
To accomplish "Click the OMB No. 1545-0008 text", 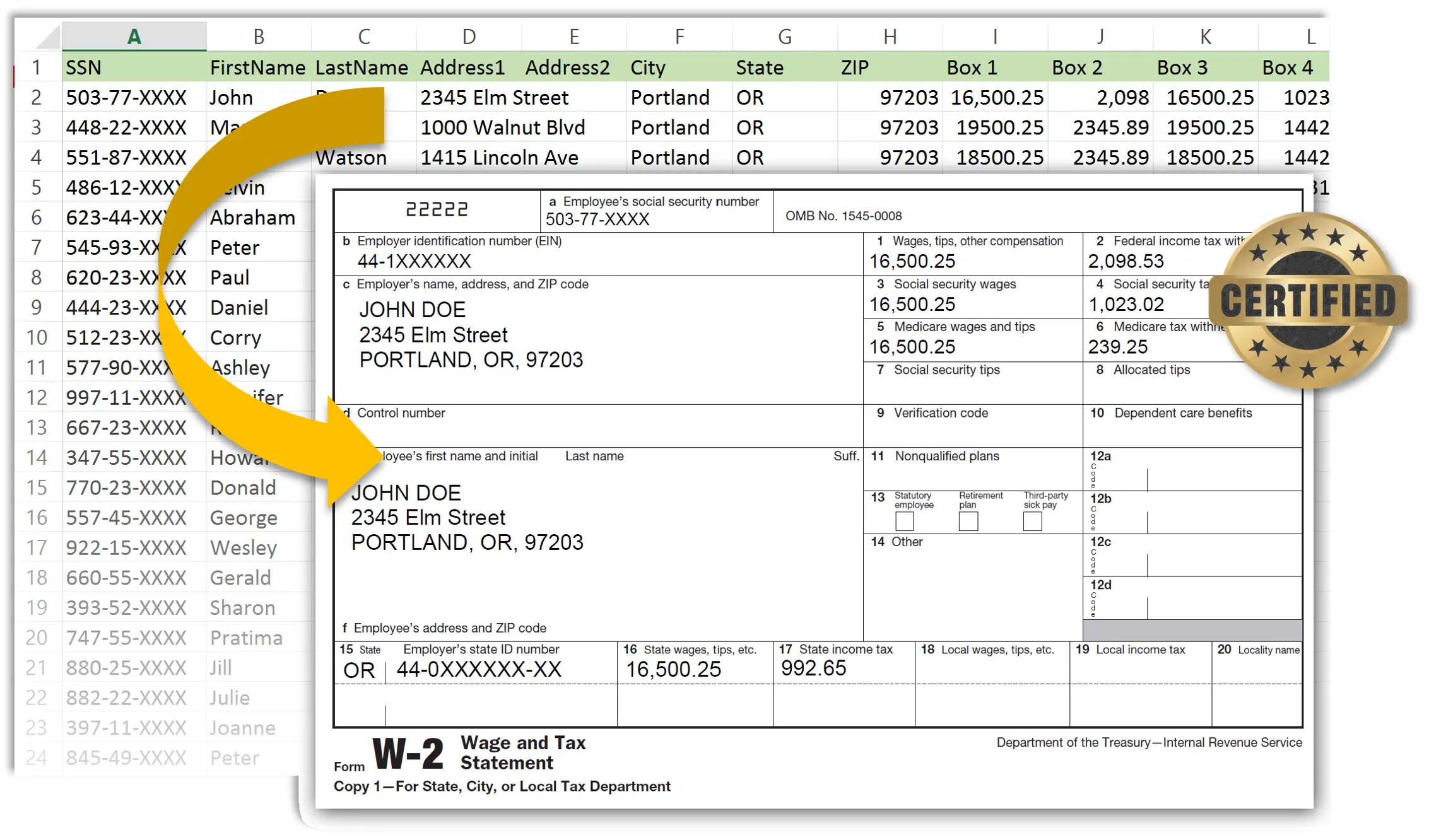I will pyautogui.click(x=843, y=216).
